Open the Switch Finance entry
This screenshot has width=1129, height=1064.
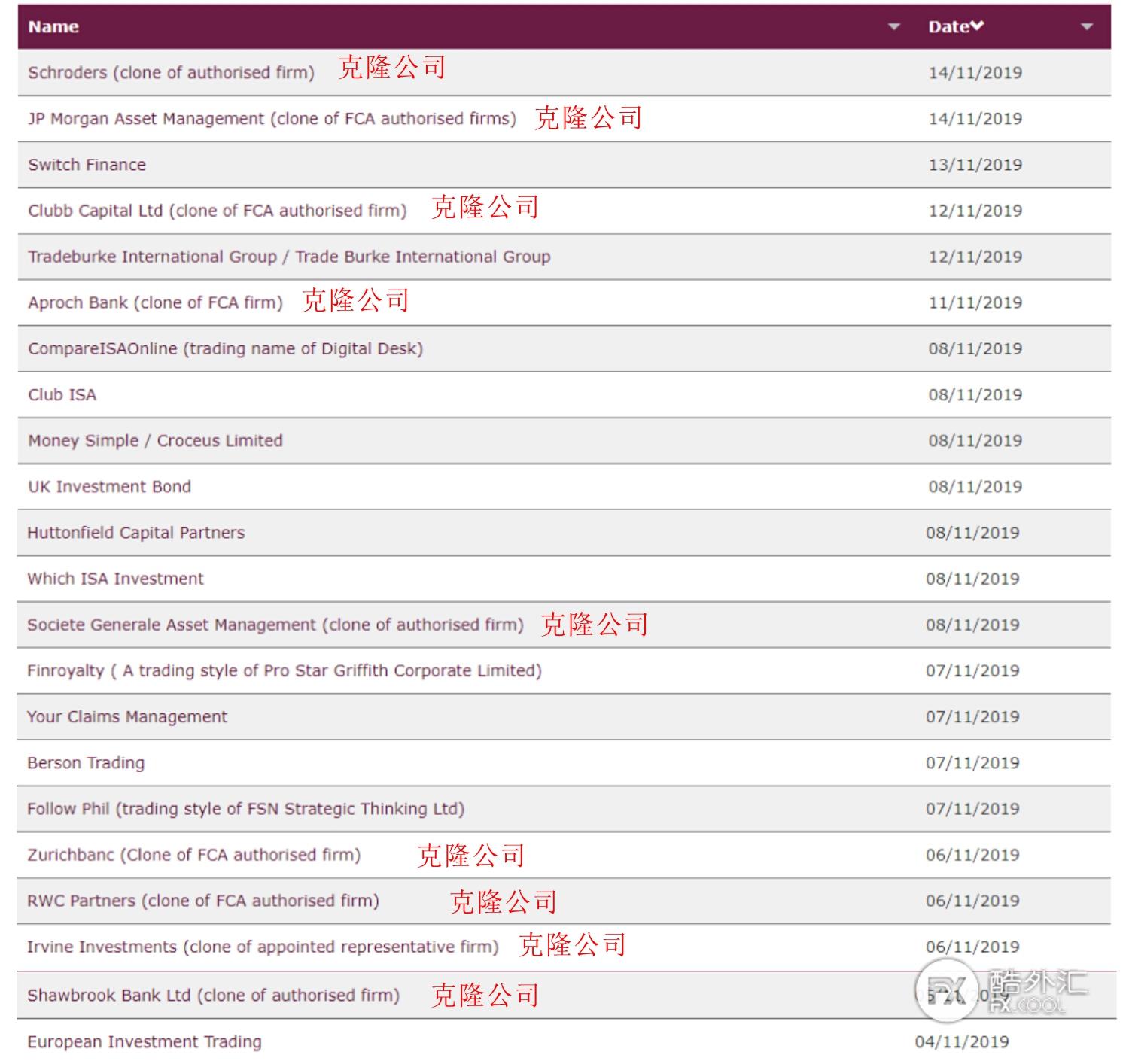(x=87, y=165)
